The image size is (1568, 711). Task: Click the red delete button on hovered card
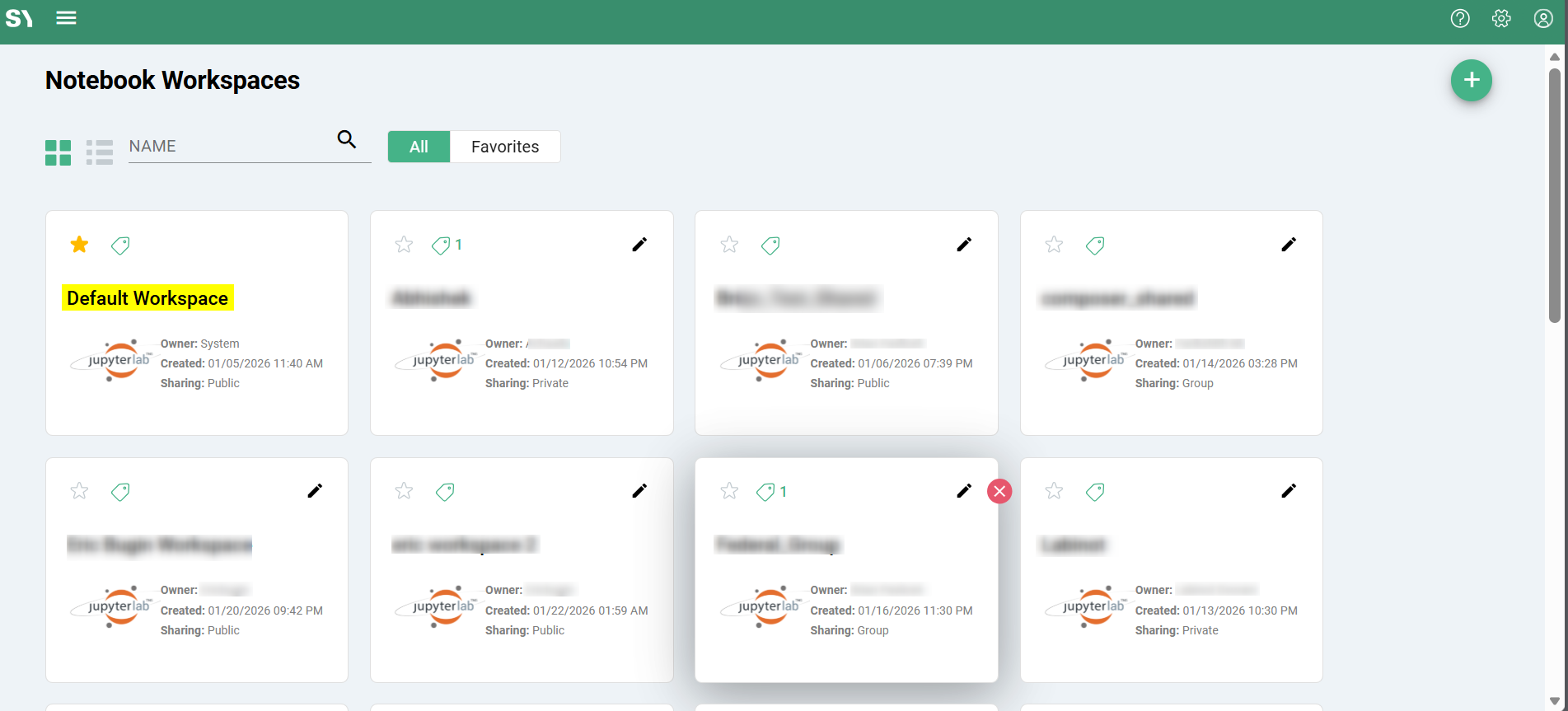[x=999, y=492]
